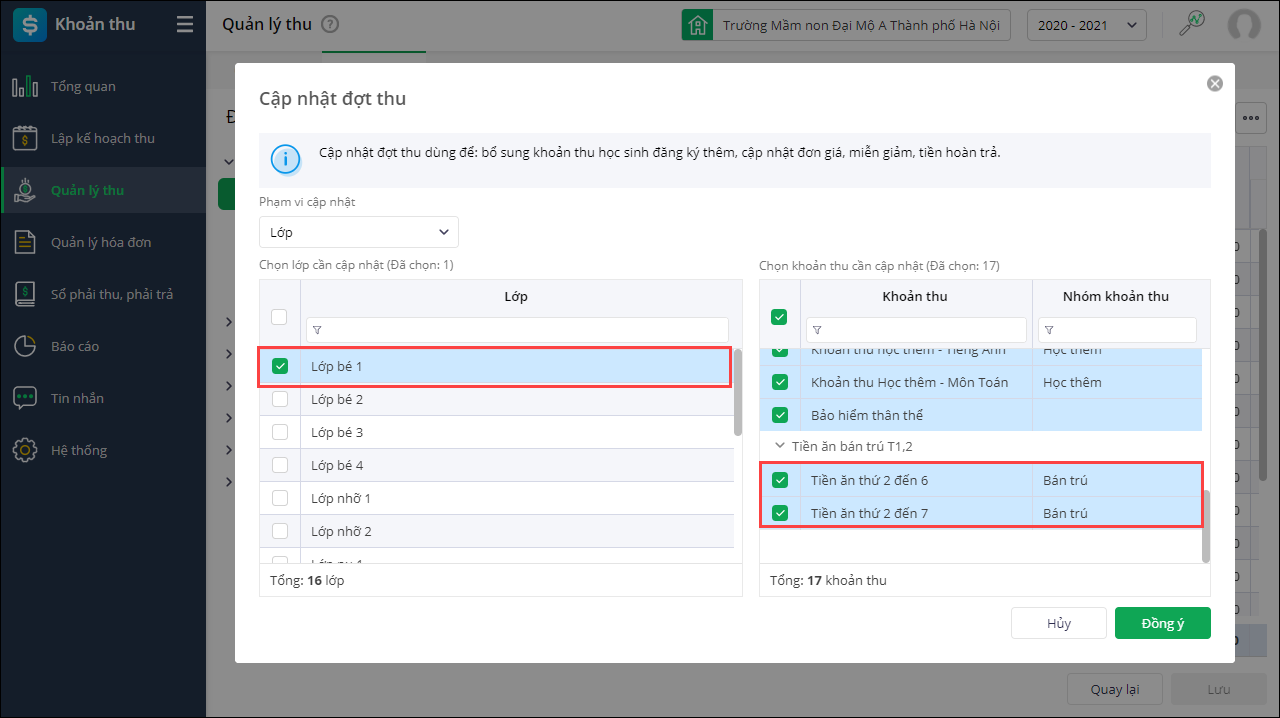Uncheck Tiền ăn thứ 2 đến 6 checkbox
1280x718 pixels.
point(780,480)
